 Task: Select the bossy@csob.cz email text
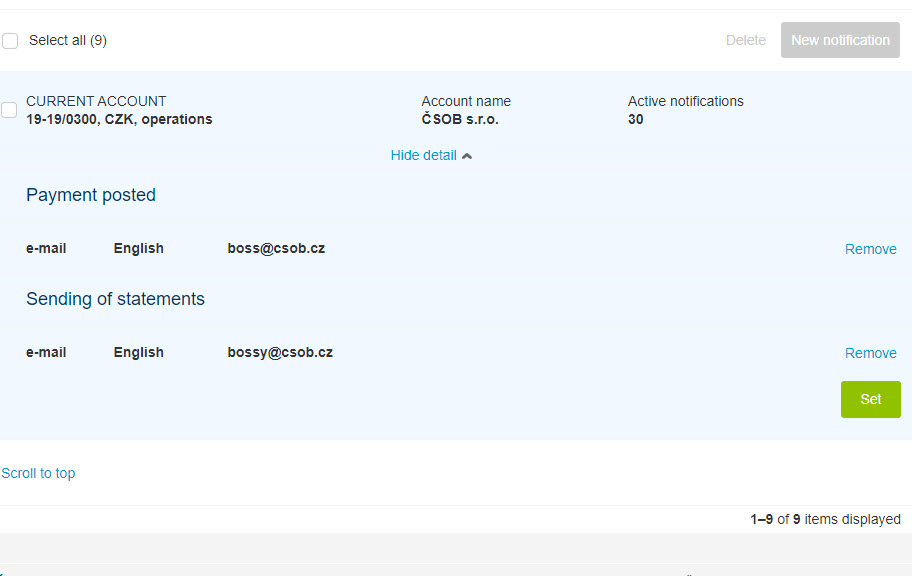pos(280,353)
